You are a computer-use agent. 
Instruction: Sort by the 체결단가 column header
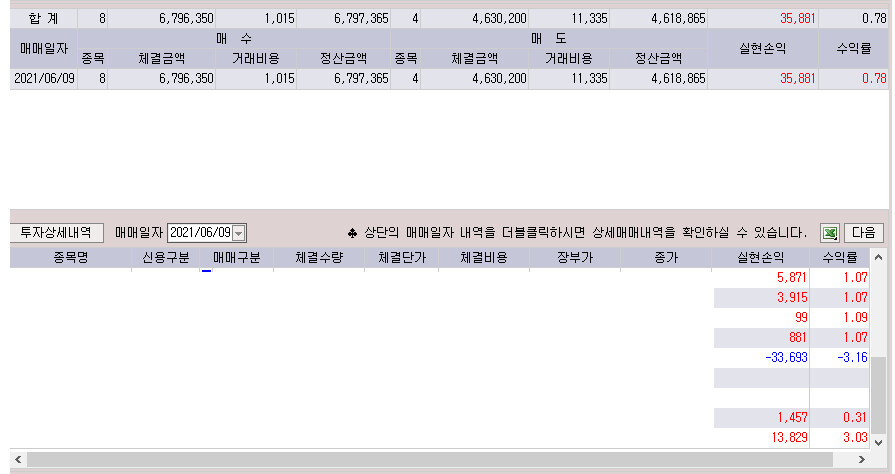[402, 258]
